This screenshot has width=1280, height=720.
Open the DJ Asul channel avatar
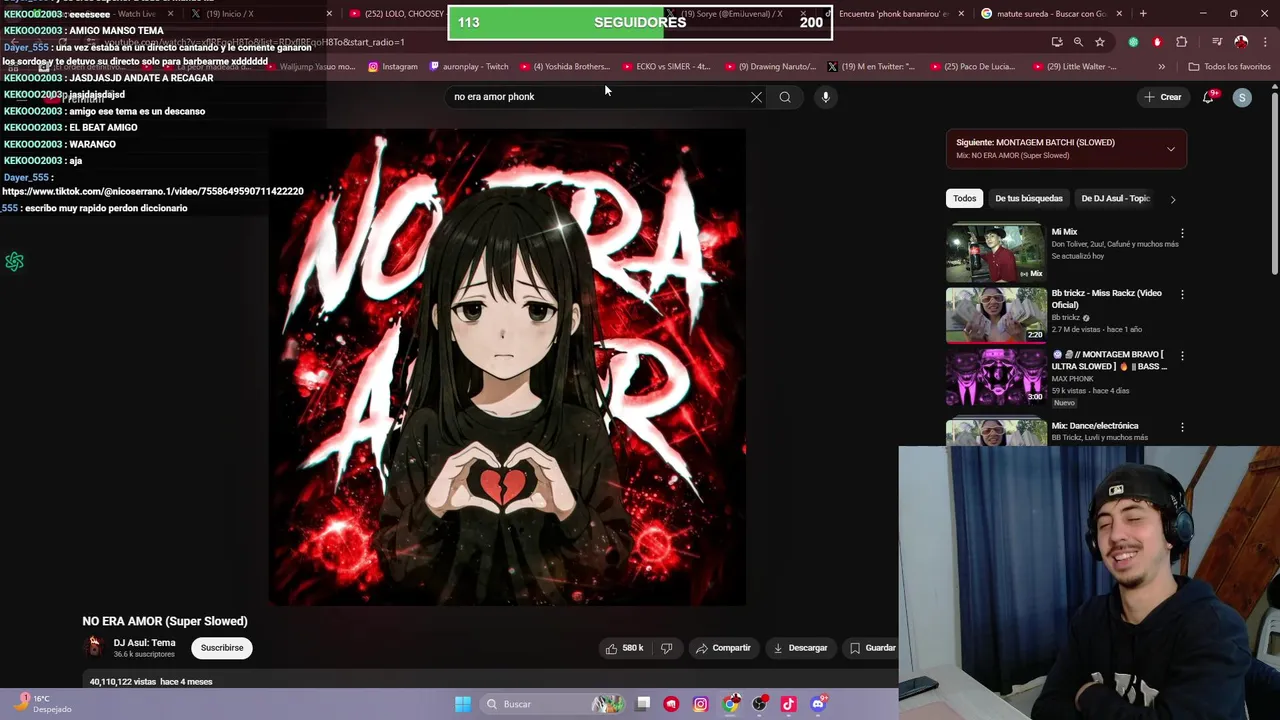tap(94, 647)
